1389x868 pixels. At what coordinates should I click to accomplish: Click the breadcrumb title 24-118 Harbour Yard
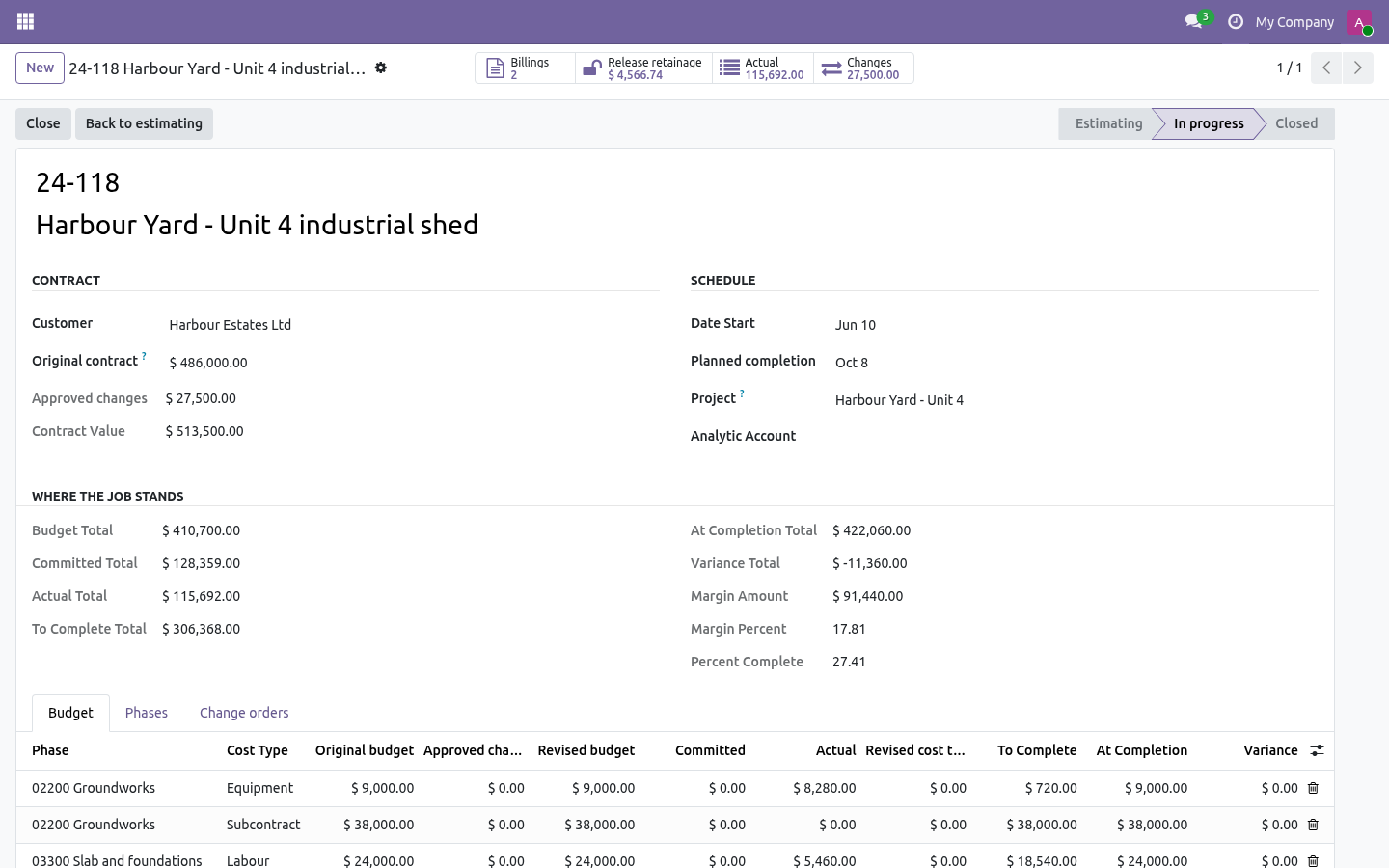tap(217, 68)
